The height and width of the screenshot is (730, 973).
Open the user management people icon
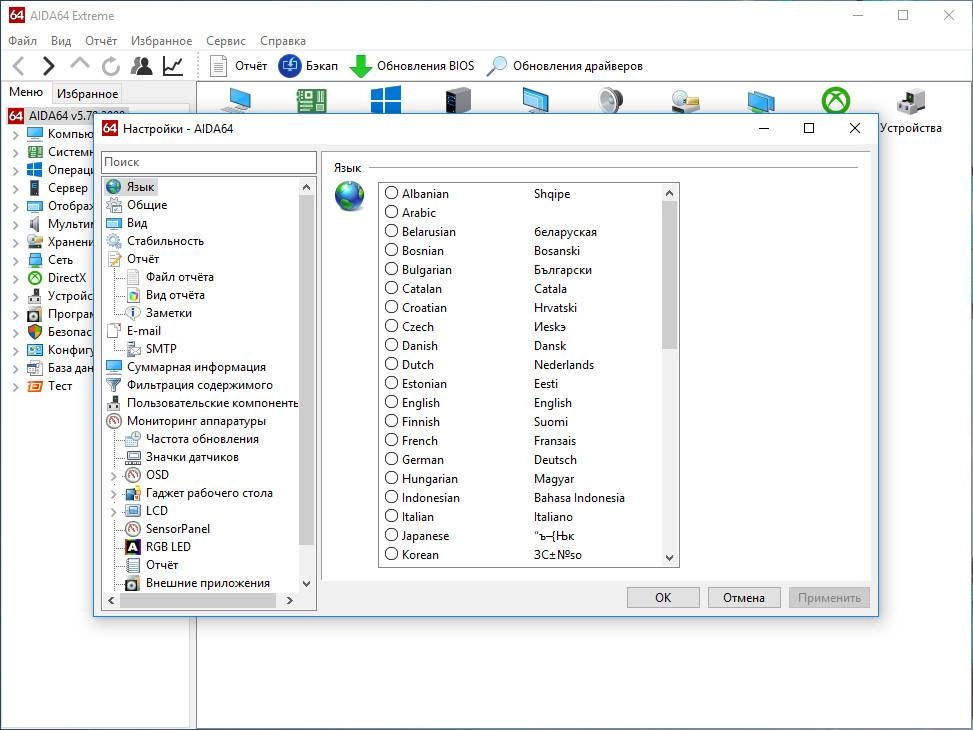141,66
